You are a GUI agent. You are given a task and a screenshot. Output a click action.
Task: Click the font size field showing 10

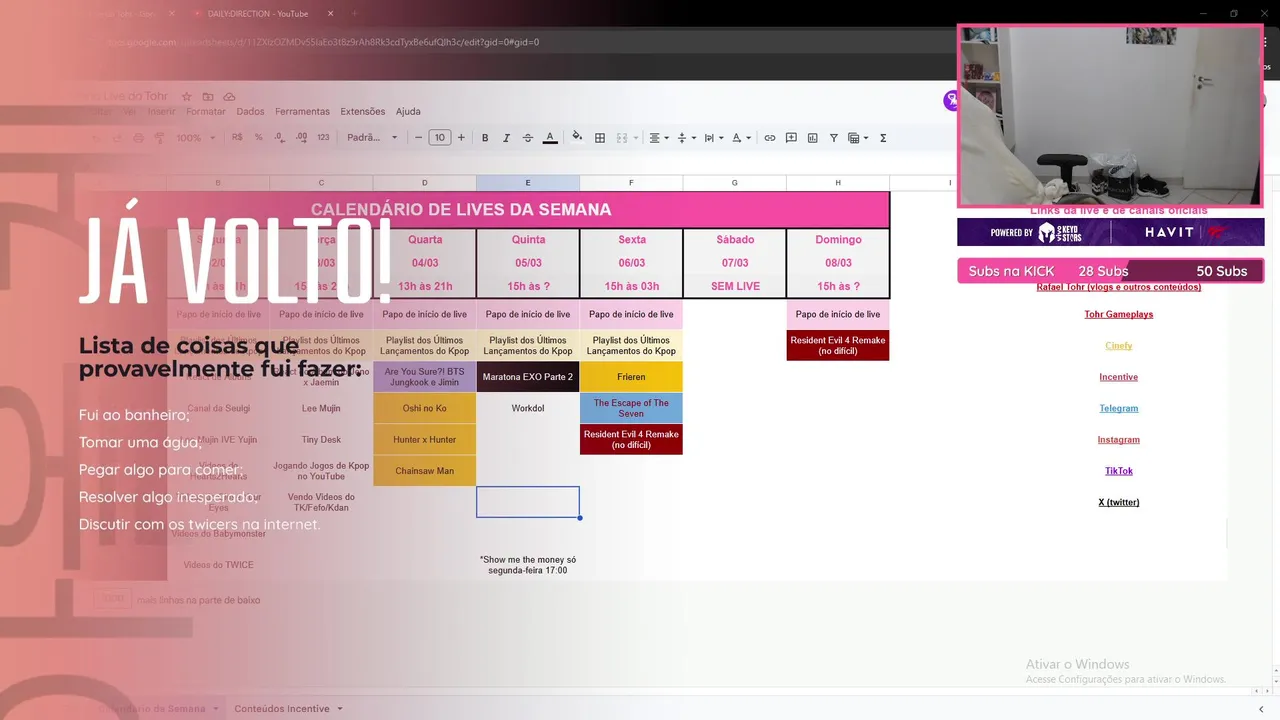tap(440, 138)
